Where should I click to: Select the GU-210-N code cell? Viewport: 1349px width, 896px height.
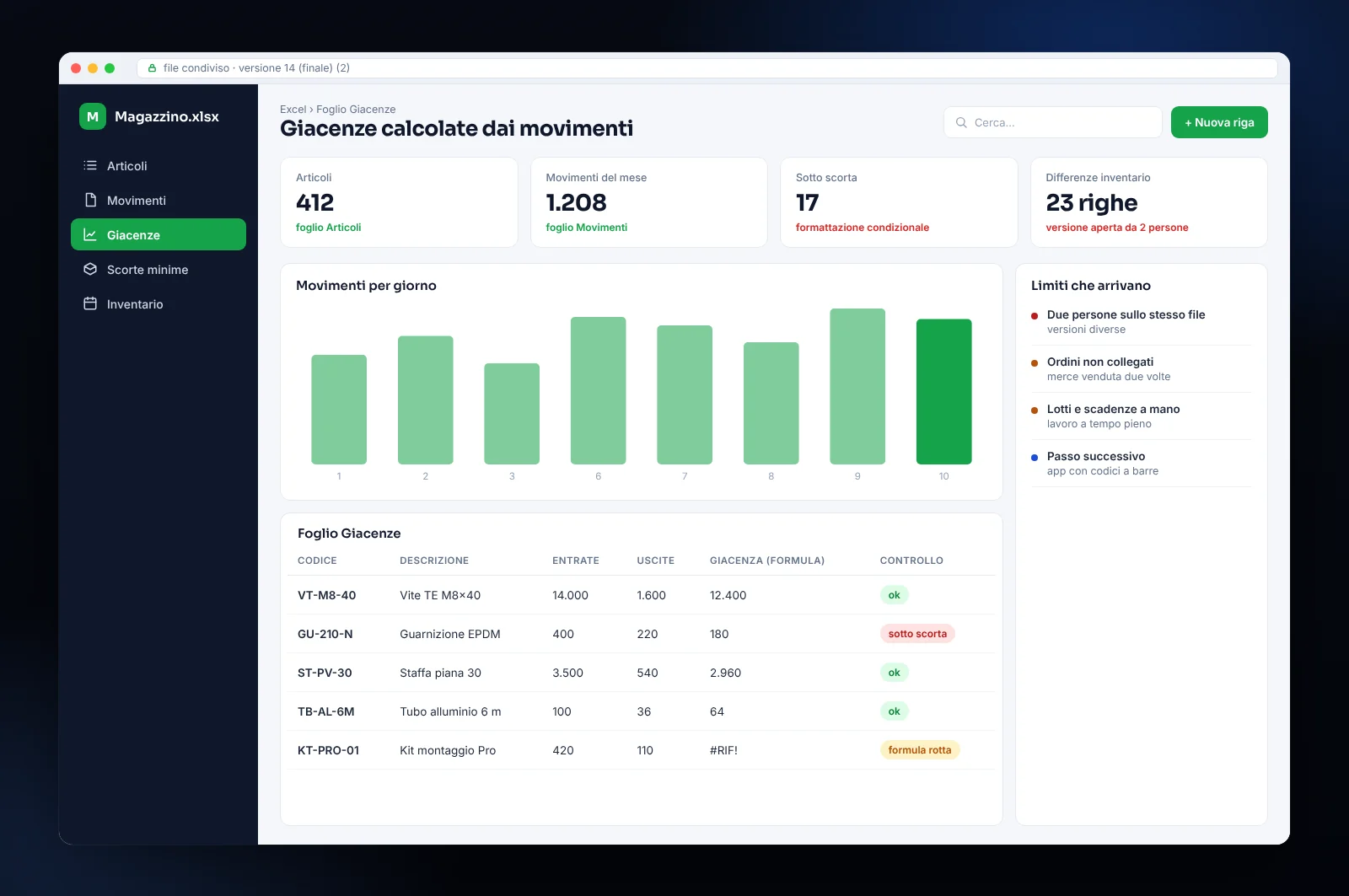[x=325, y=634]
